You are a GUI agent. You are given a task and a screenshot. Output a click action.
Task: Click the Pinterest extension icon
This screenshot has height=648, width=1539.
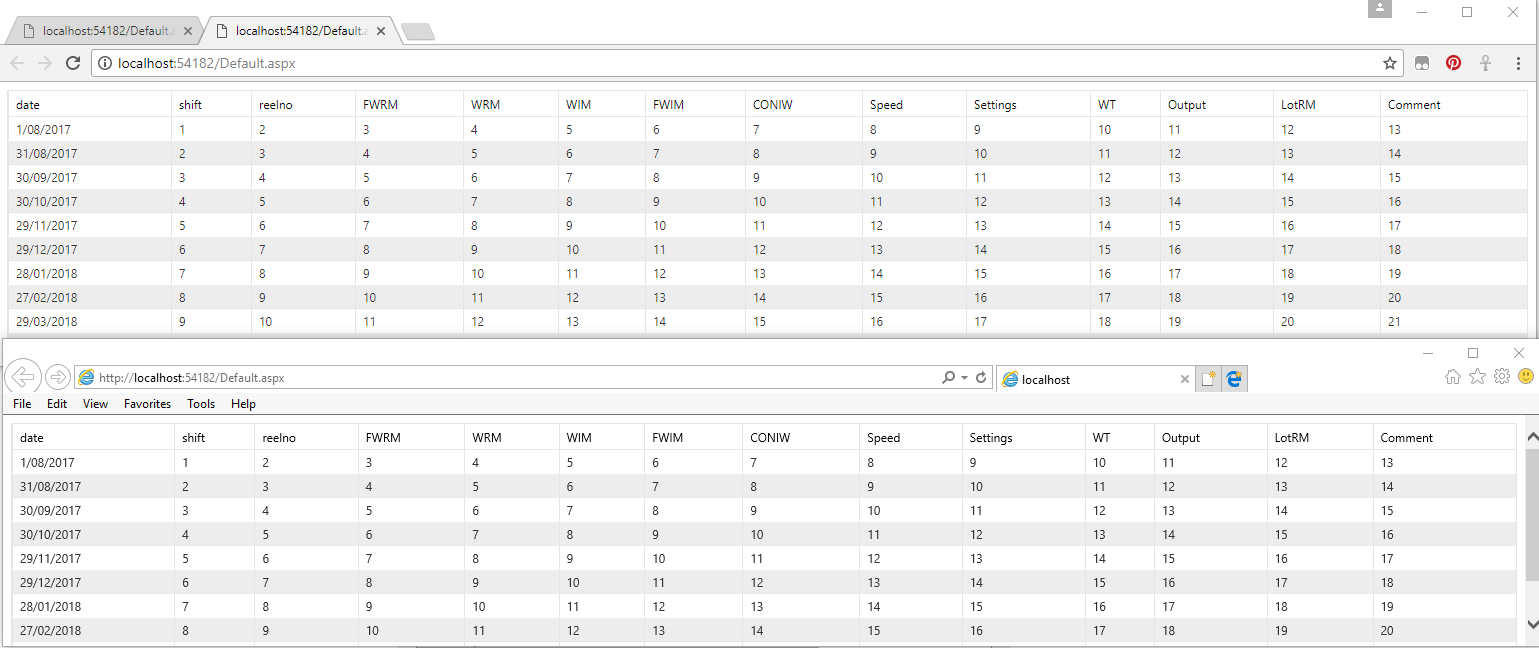pos(1453,63)
